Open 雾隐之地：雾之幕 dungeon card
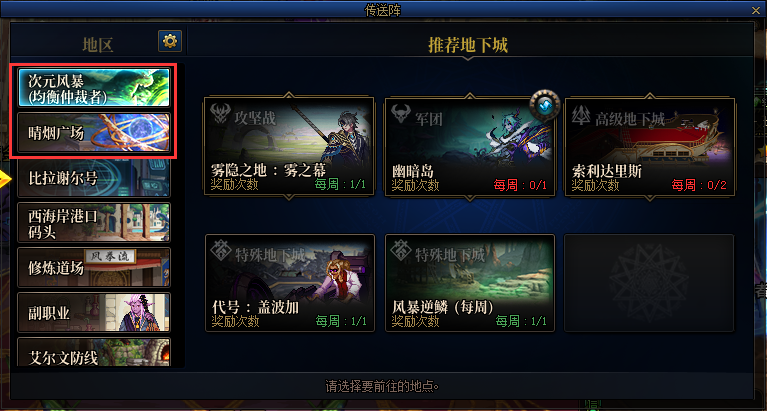The image size is (767, 411). coord(290,146)
